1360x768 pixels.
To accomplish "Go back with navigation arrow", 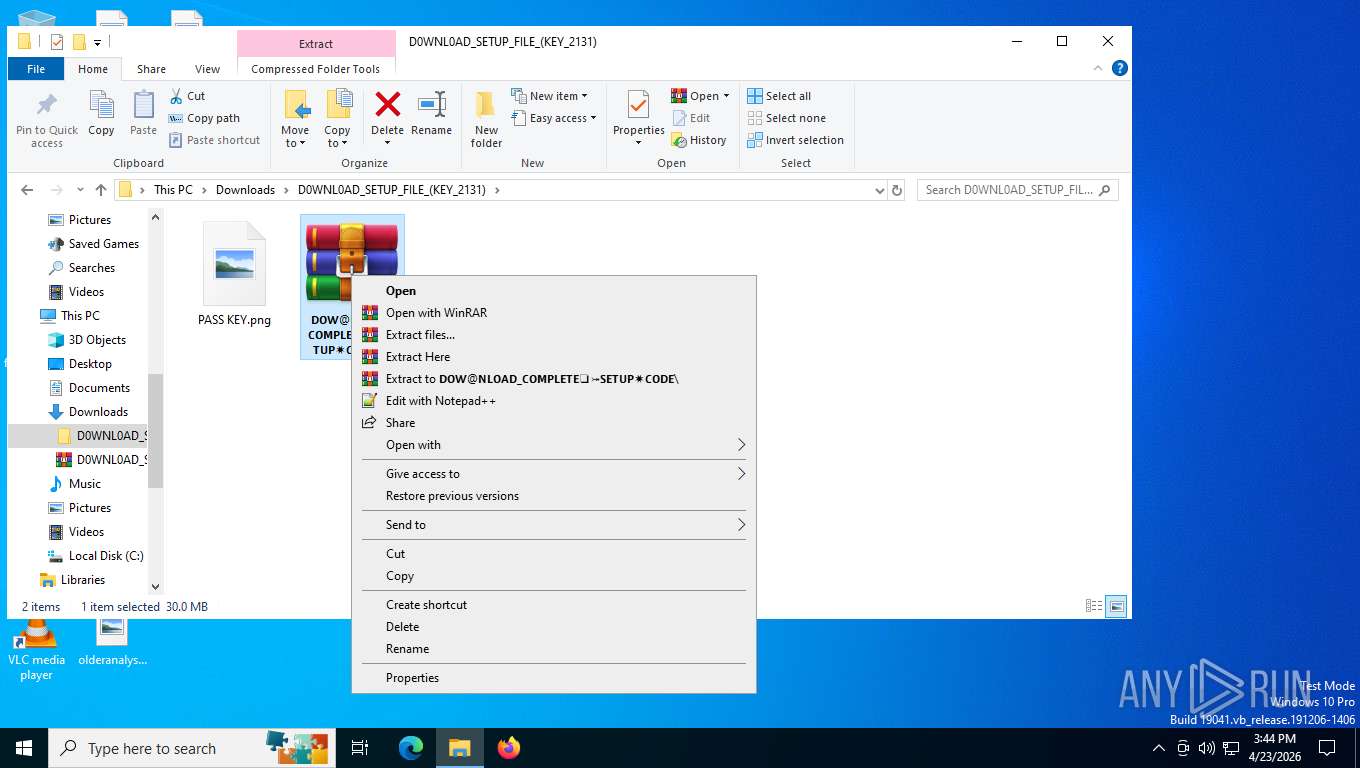I will (27, 190).
